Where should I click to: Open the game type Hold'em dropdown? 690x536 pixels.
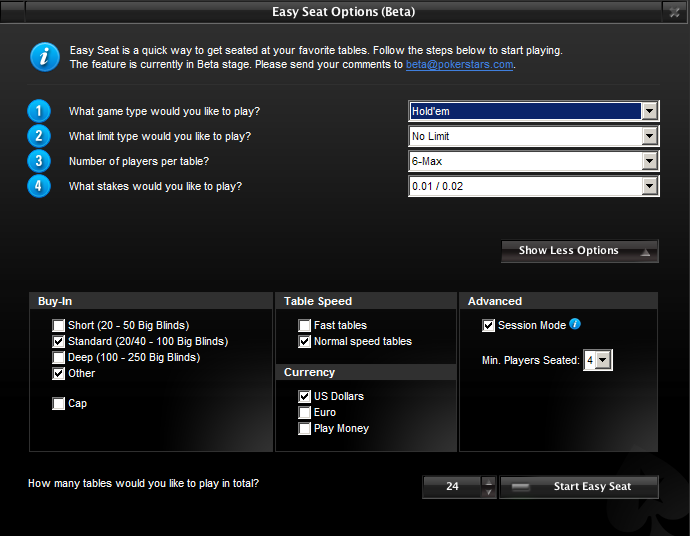click(x=649, y=111)
